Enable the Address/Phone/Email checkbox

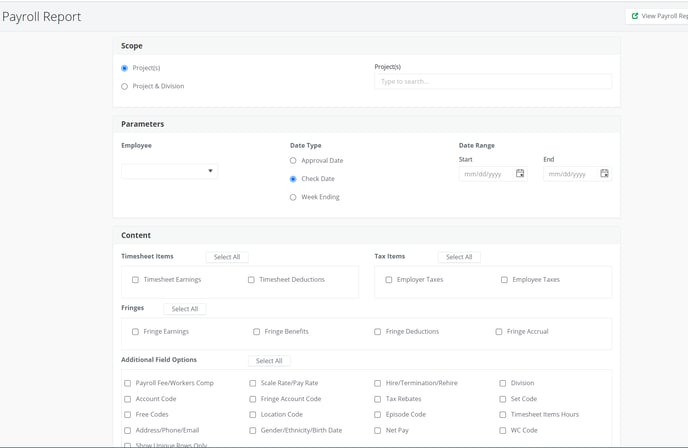tap(127, 431)
